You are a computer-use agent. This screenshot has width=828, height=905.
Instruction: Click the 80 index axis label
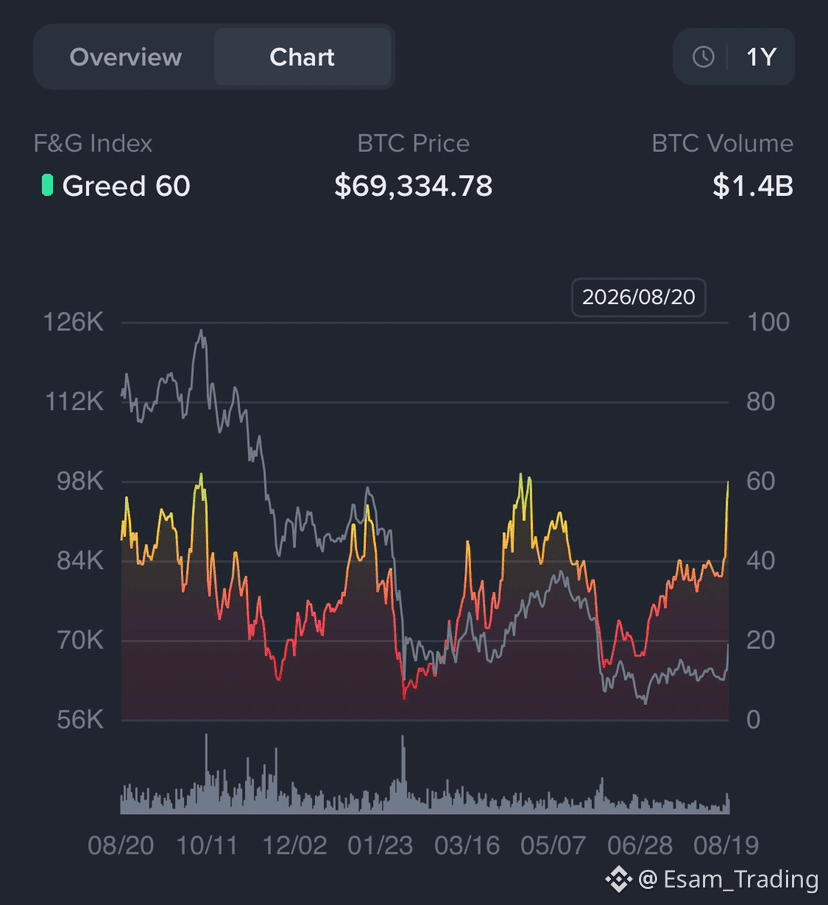pos(760,401)
